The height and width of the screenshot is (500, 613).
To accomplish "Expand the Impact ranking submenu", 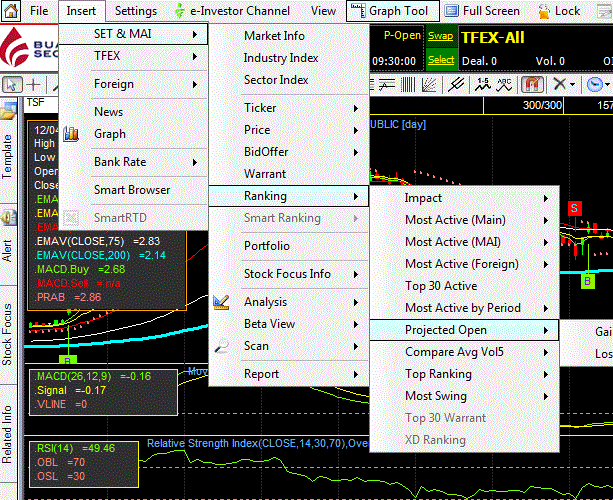I will (x=464, y=198).
